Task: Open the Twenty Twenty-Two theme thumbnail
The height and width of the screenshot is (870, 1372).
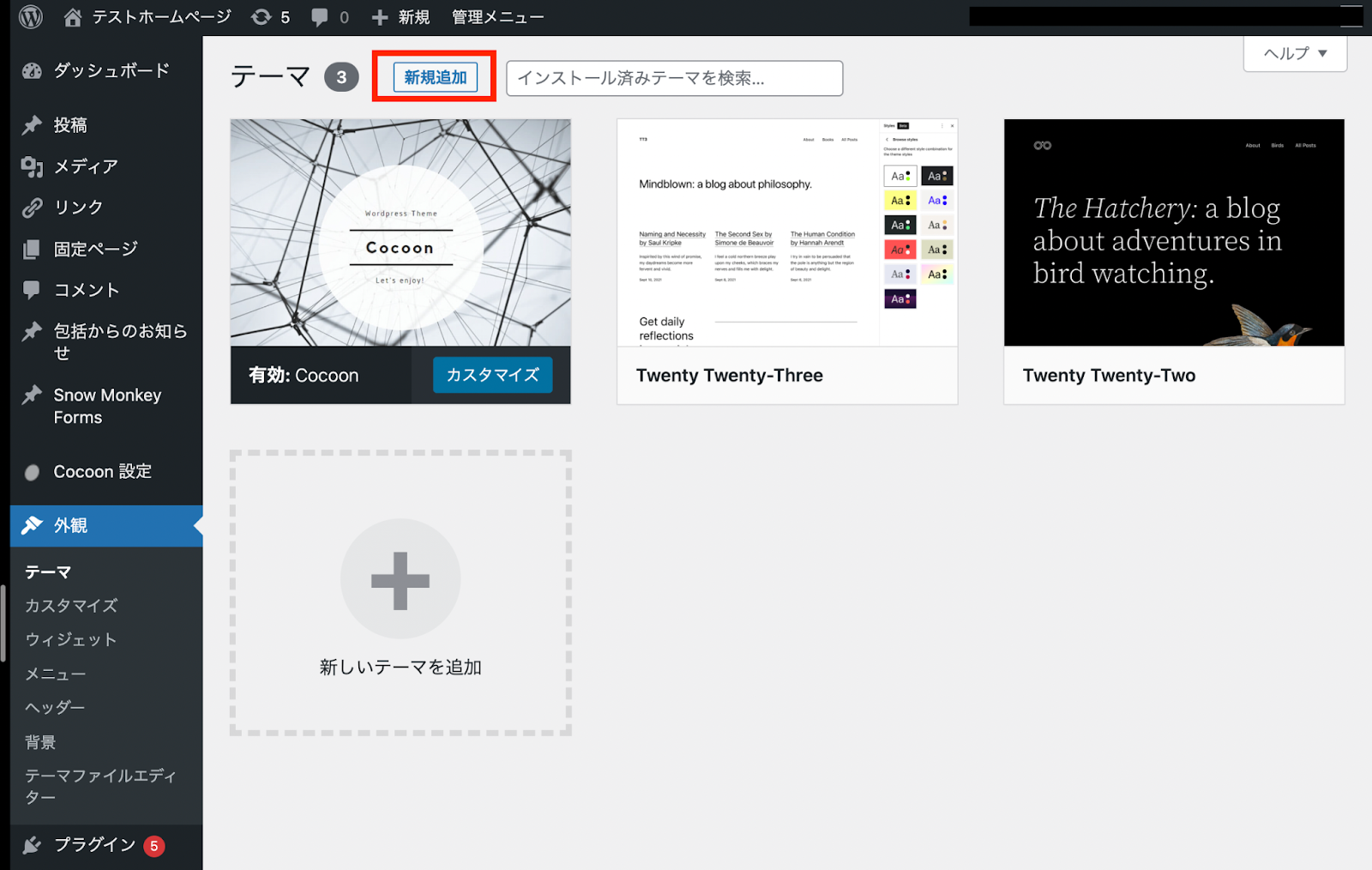Action: point(1174,233)
